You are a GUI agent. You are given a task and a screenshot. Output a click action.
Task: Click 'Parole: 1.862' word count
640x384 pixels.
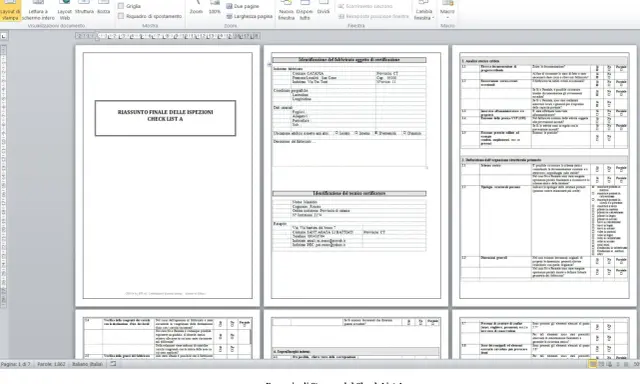[x=51, y=364]
